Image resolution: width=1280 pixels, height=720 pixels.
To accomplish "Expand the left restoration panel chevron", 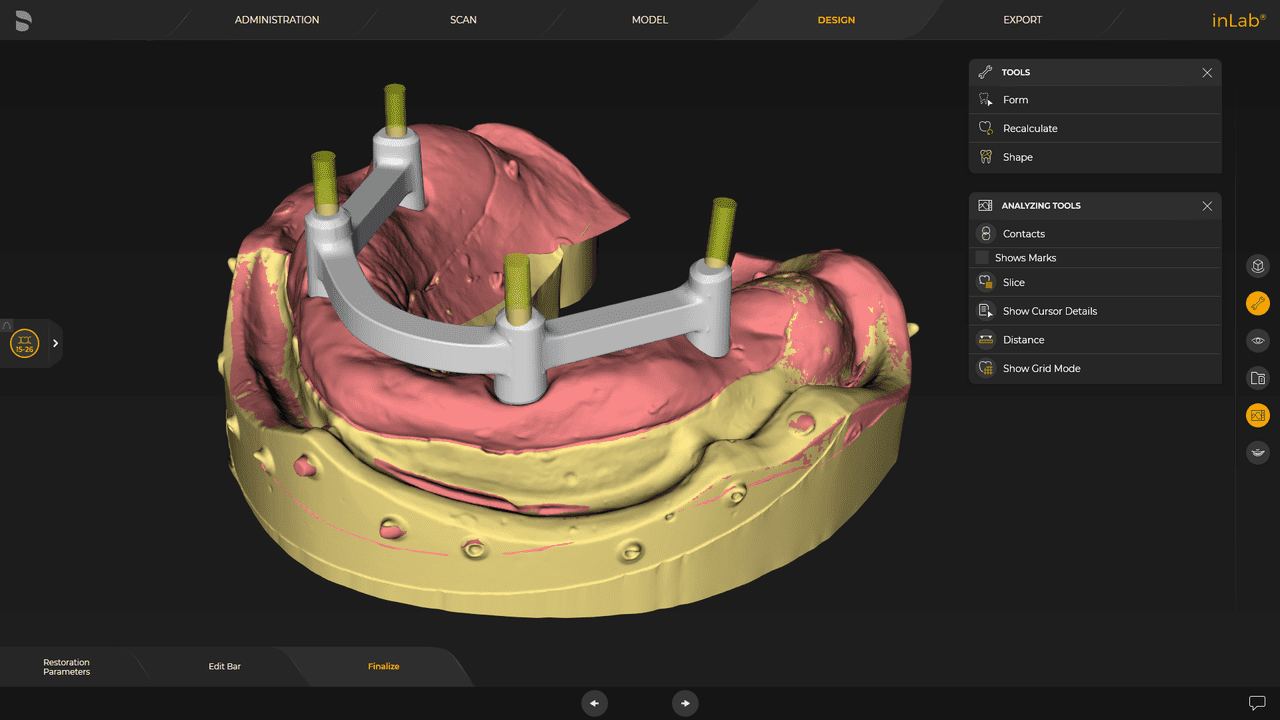I will pos(56,343).
